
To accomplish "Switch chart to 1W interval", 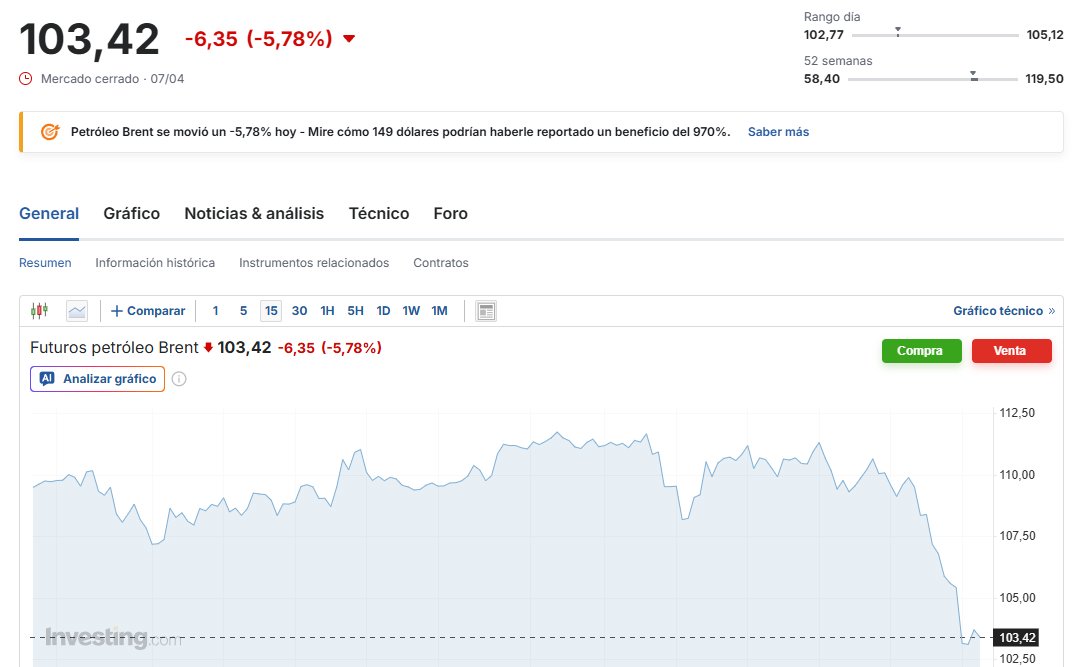I will [411, 311].
